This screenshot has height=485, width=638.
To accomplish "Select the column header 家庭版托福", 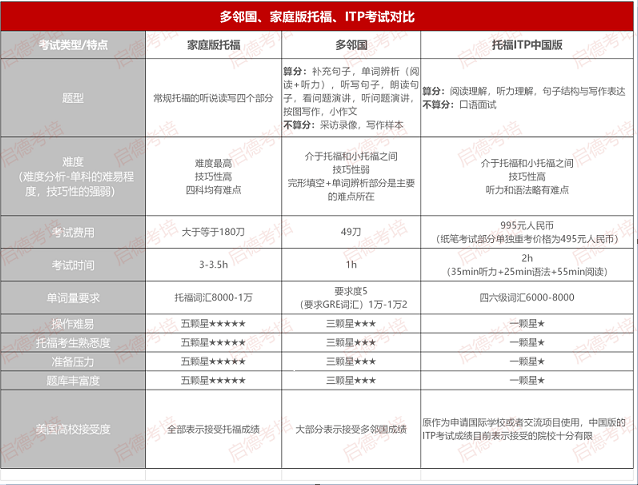I will pyautogui.click(x=214, y=45).
